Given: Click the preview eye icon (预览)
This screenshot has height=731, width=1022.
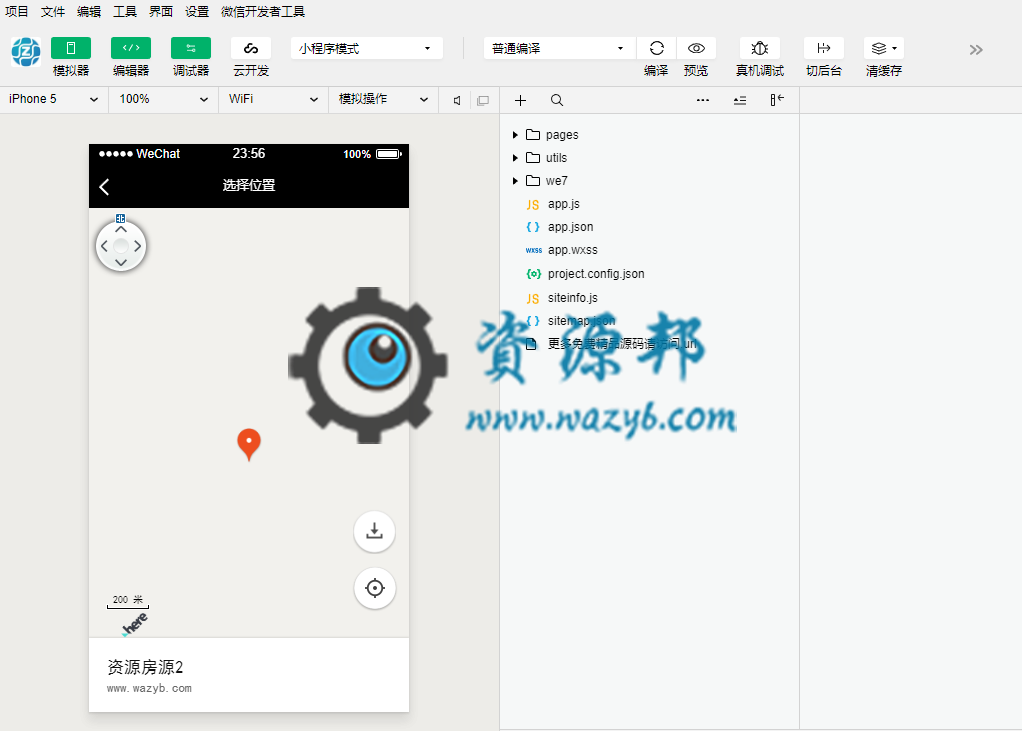Looking at the screenshot, I should [696, 48].
